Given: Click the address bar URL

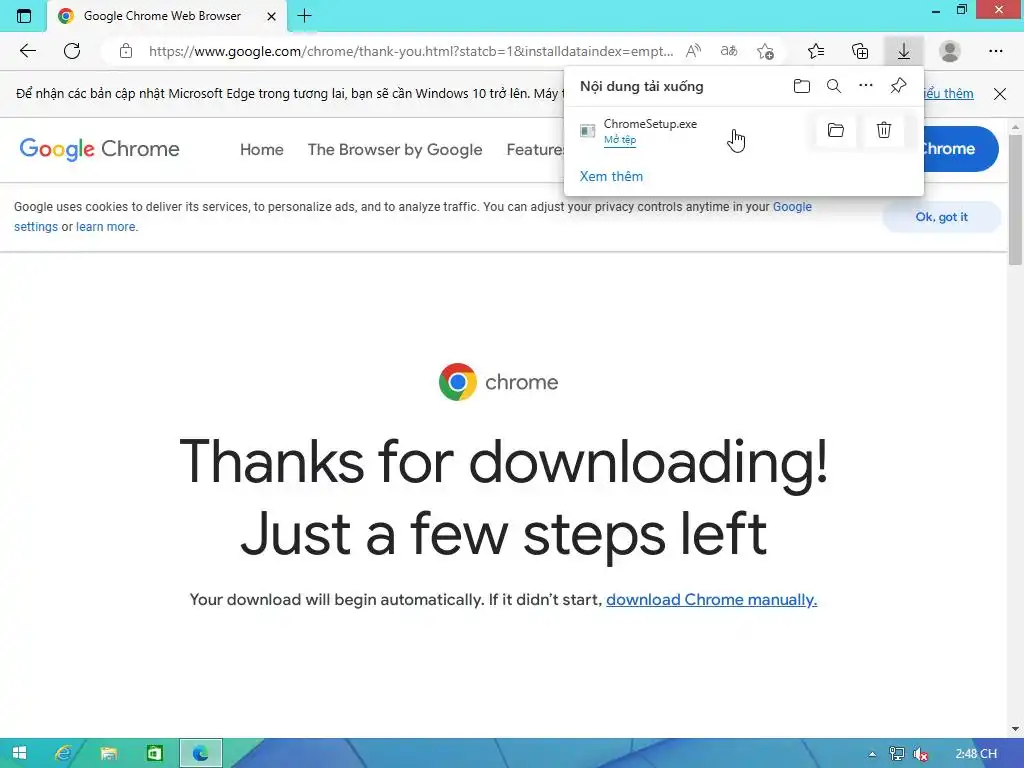Looking at the screenshot, I should [x=410, y=51].
